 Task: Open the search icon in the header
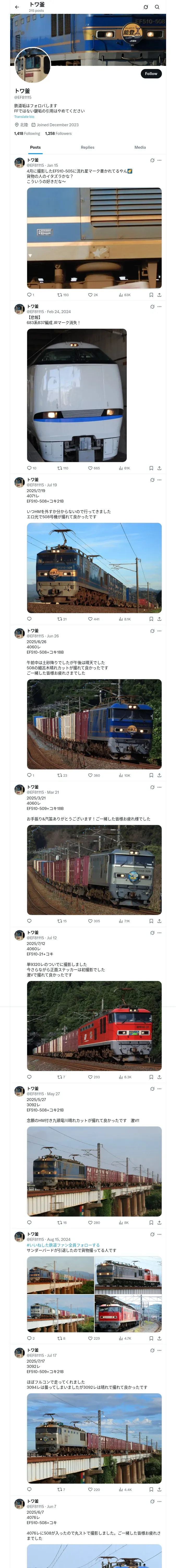[157, 7]
